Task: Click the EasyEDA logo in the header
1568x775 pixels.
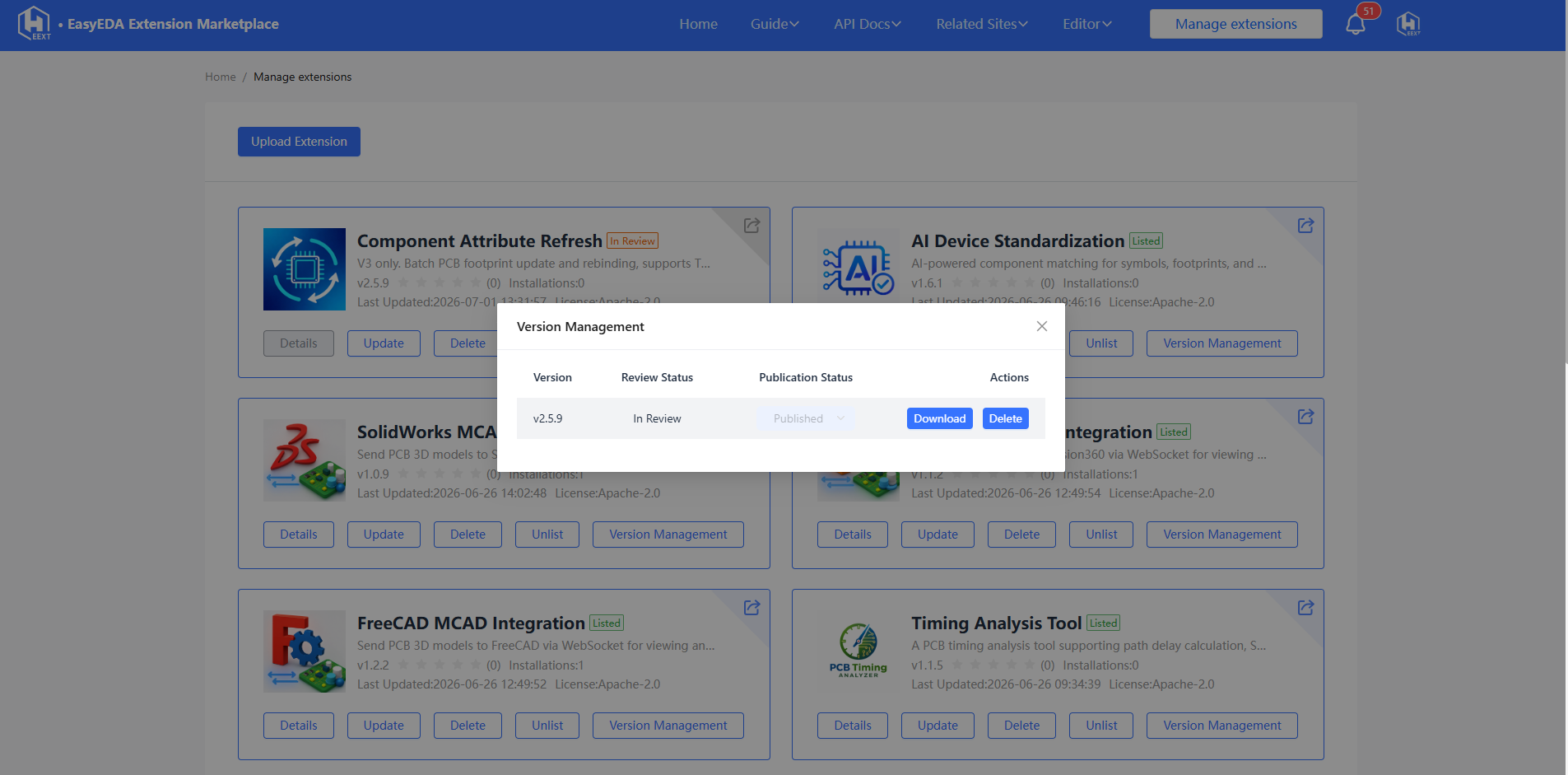Action: [x=35, y=23]
